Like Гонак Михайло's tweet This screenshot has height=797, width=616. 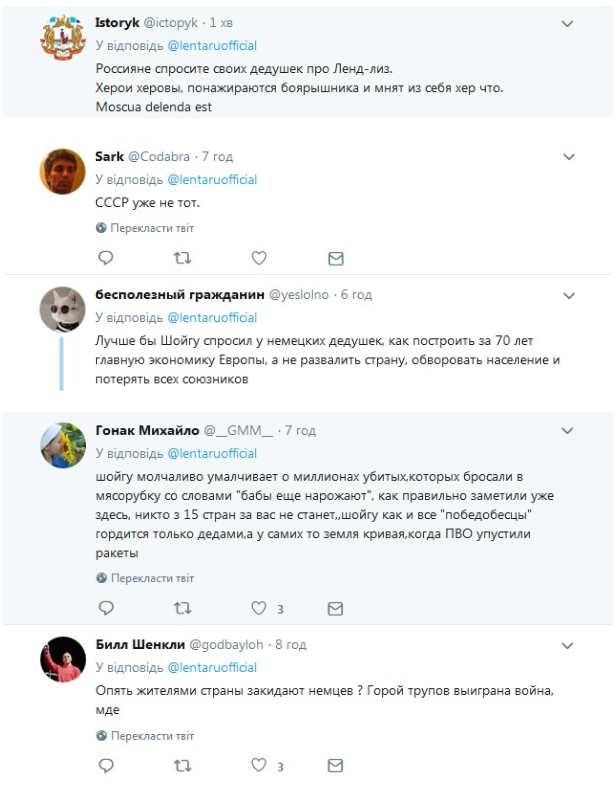pyautogui.click(x=259, y=608)
